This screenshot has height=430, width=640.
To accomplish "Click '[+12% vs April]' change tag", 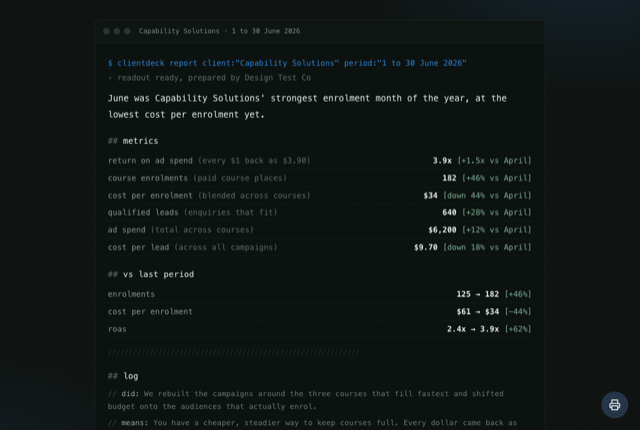I will [x=497, y=230].
